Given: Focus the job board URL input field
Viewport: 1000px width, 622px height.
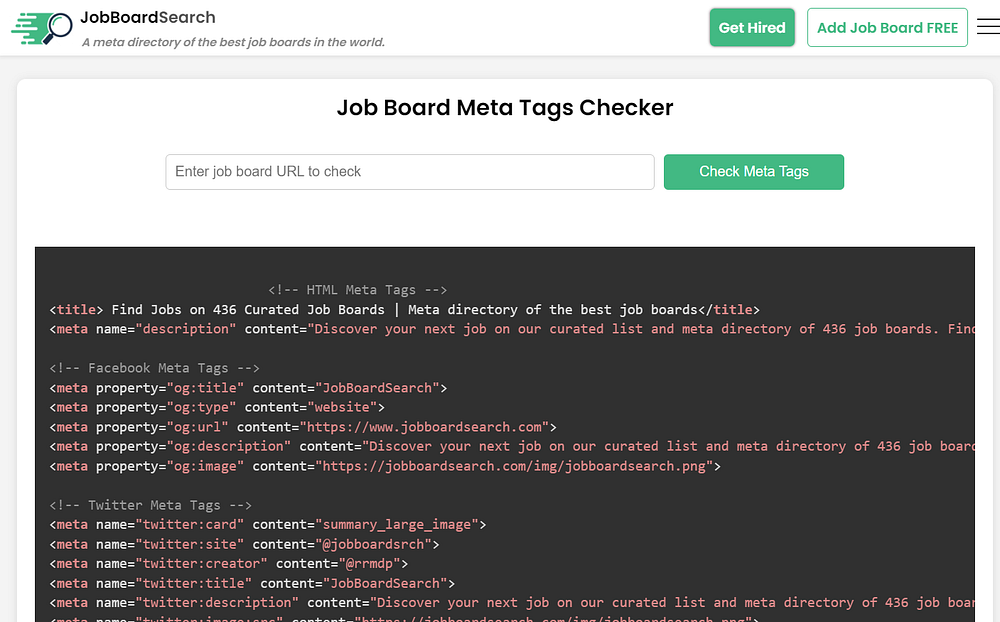Looking at the screenshot, I should pos(410,172).
